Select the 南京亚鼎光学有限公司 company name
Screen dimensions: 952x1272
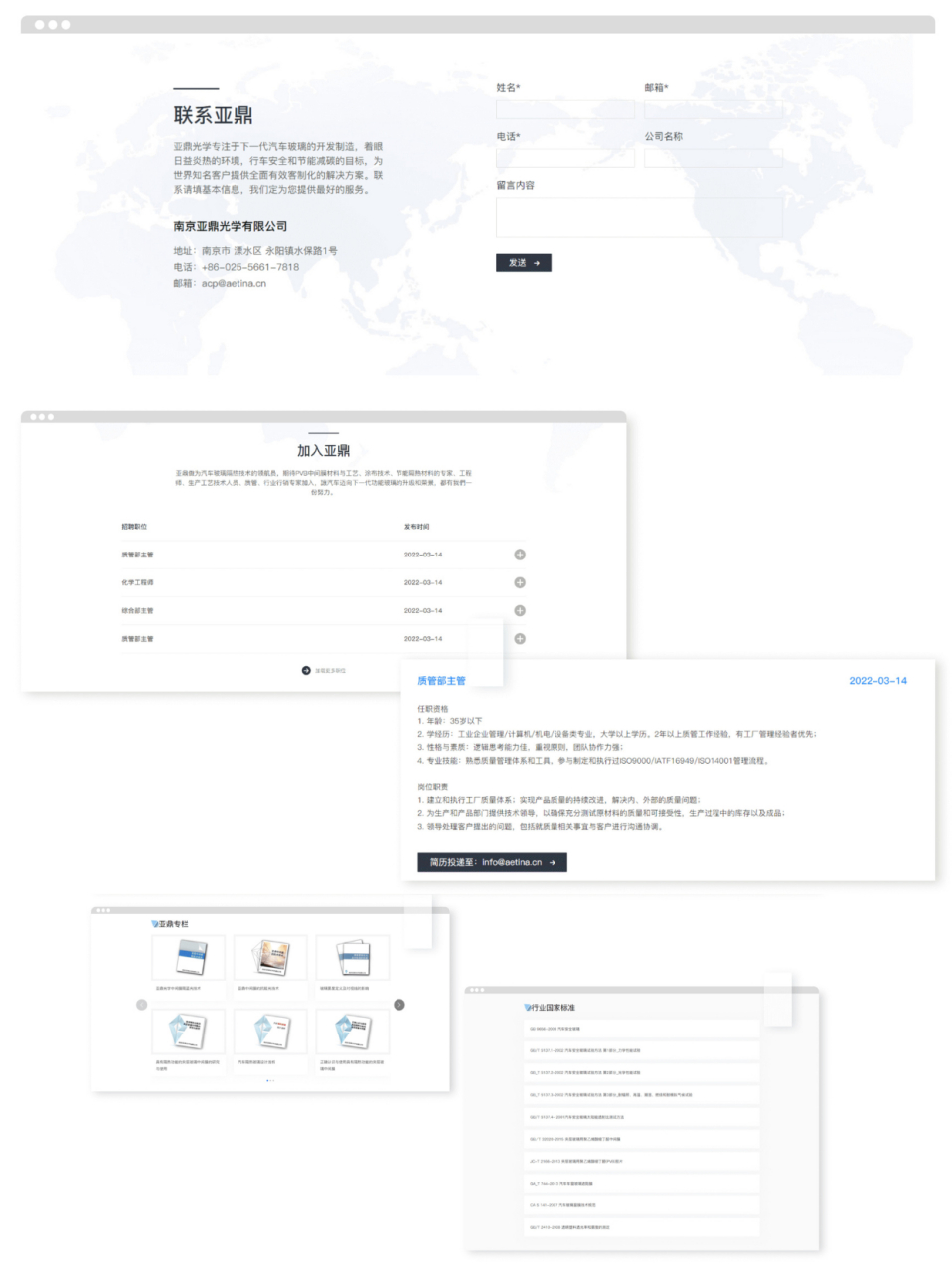[231, 226]
